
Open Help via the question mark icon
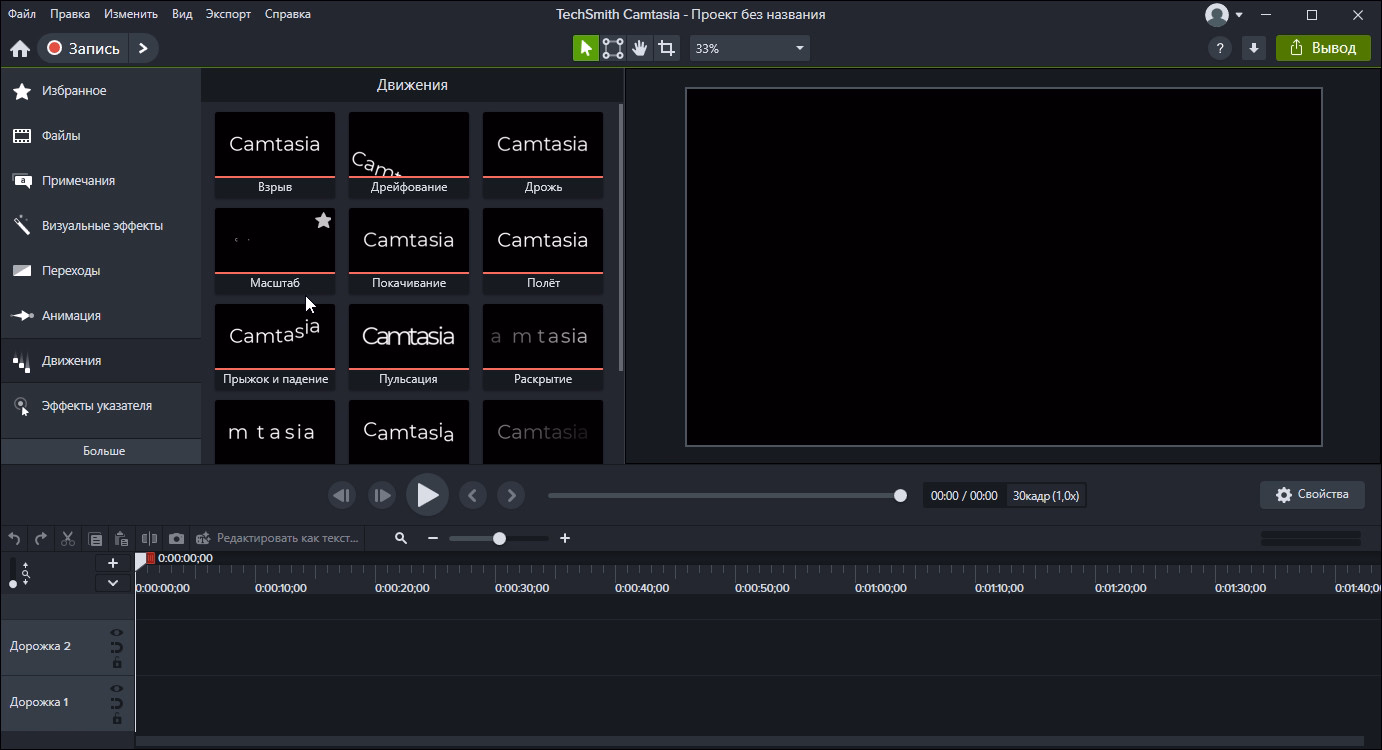tap(1219, 48)
